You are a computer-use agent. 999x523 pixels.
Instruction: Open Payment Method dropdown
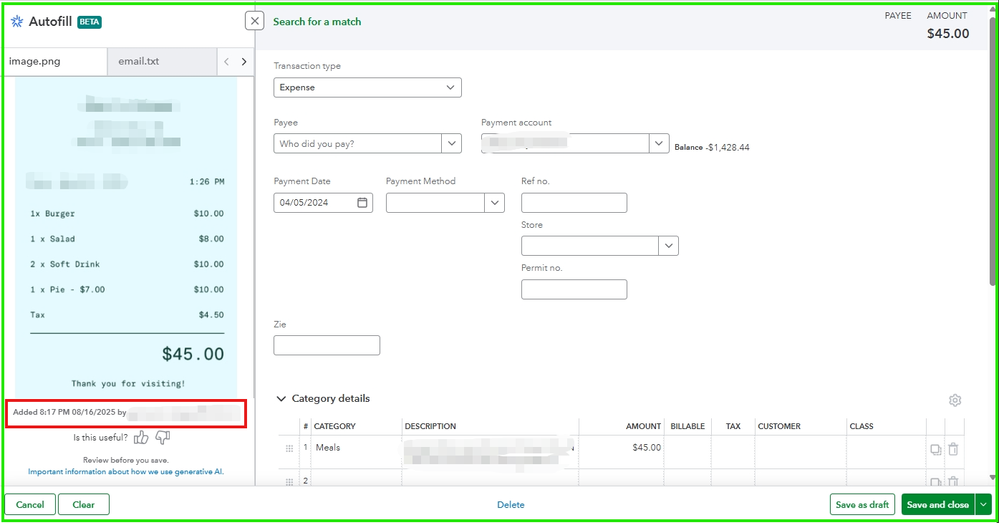pyautogui.click(x=494, y=203)
